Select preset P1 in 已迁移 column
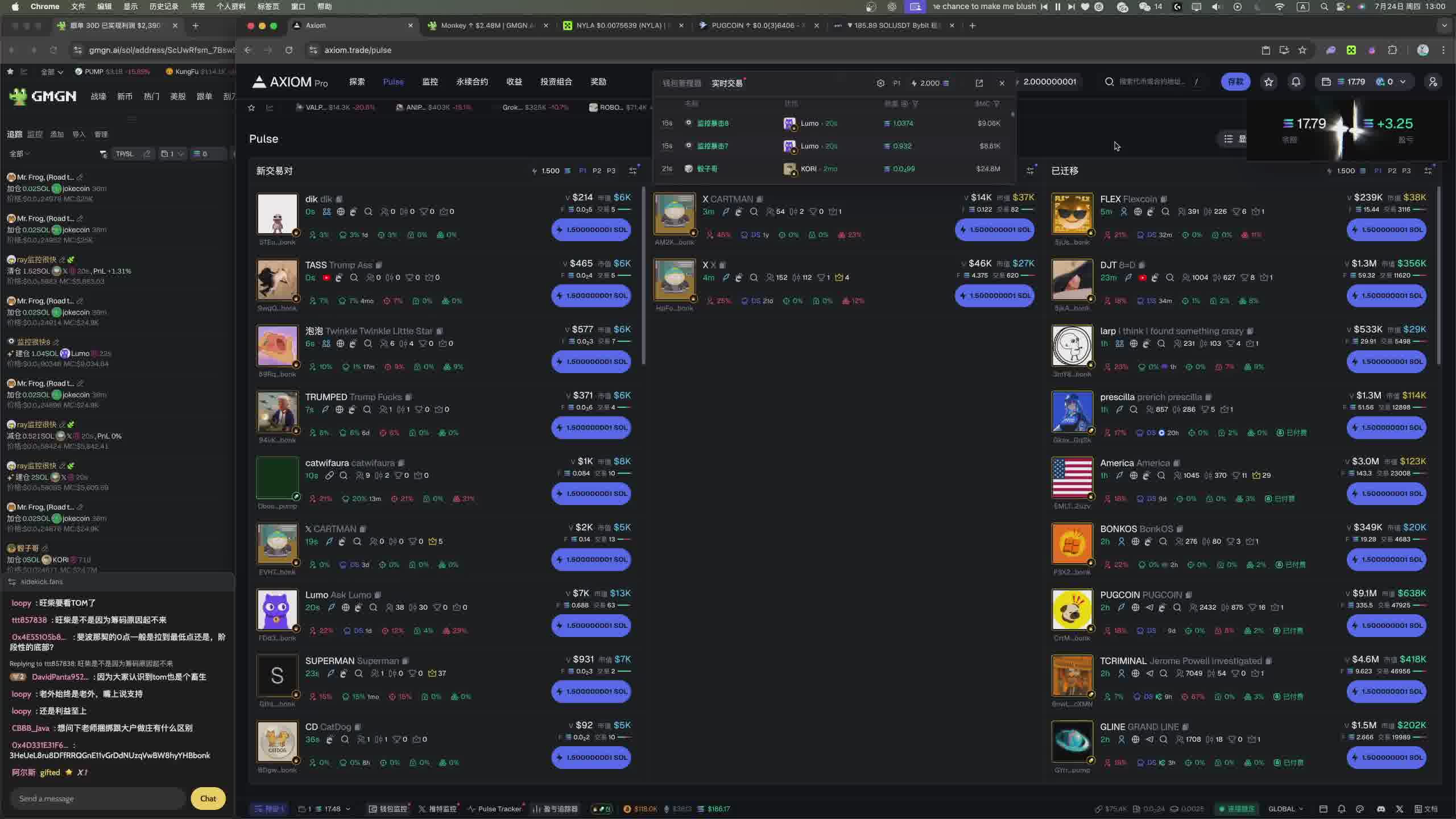Viewport: 1456px width, 819px height. (1378, 171)
